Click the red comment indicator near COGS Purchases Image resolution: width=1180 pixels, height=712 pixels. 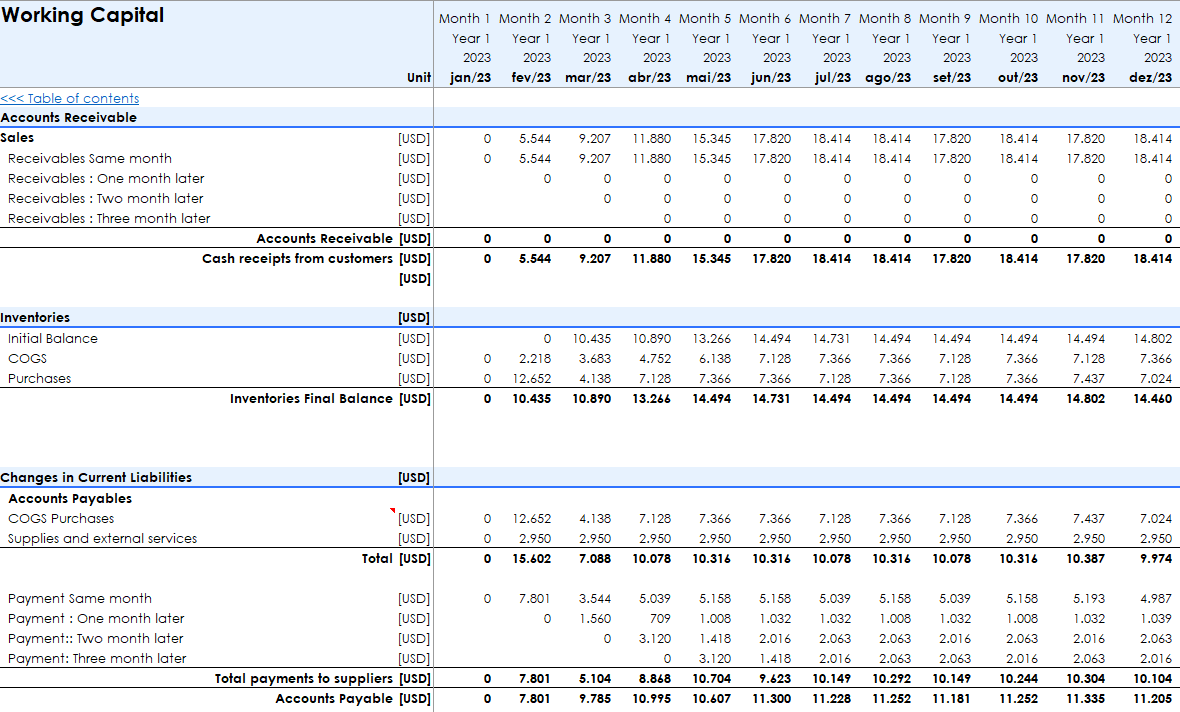393,510
